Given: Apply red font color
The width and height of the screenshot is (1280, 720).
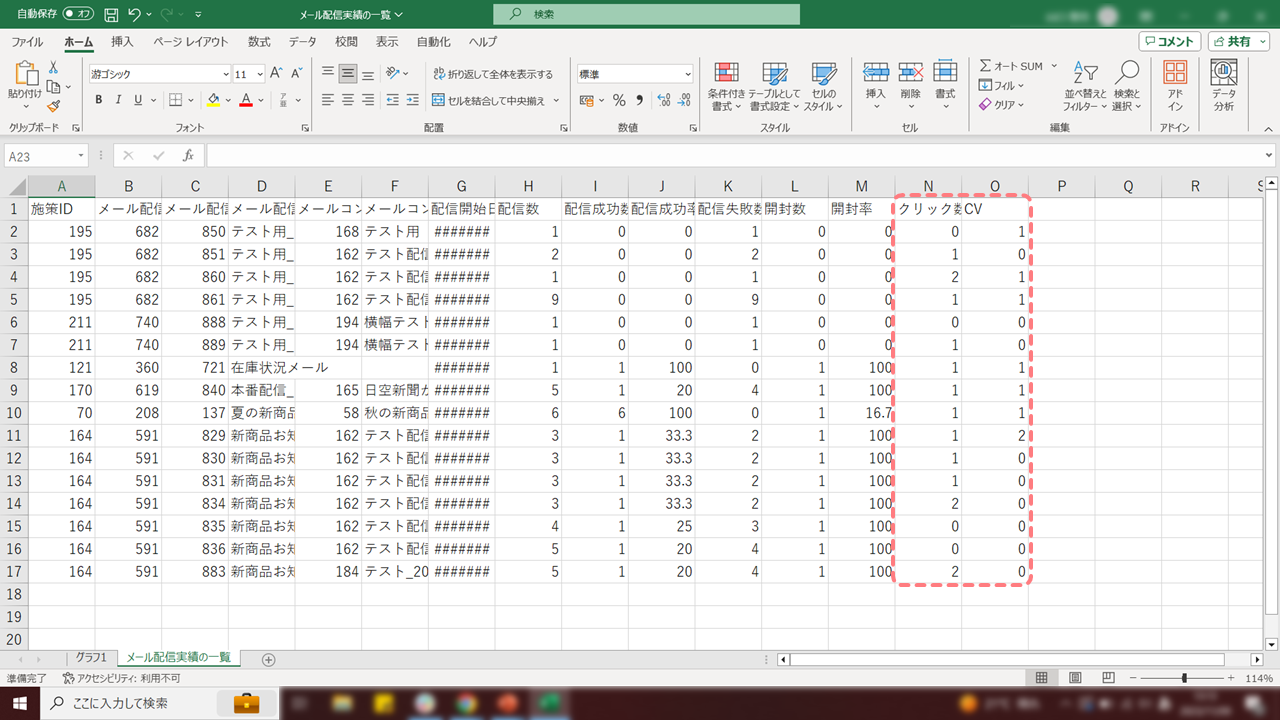Looking at the screenshot, I should pyautogui.click(x=245, y=100).
